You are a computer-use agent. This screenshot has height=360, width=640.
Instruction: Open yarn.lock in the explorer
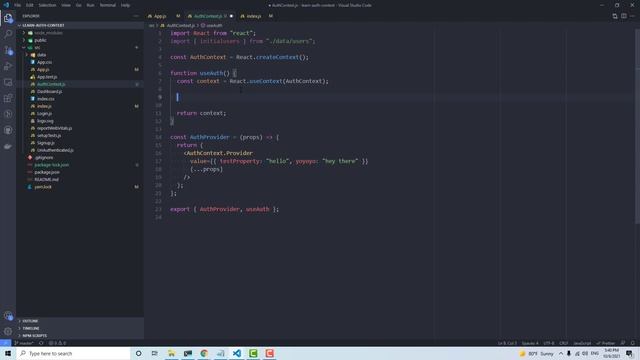click(x=43, y=187)
